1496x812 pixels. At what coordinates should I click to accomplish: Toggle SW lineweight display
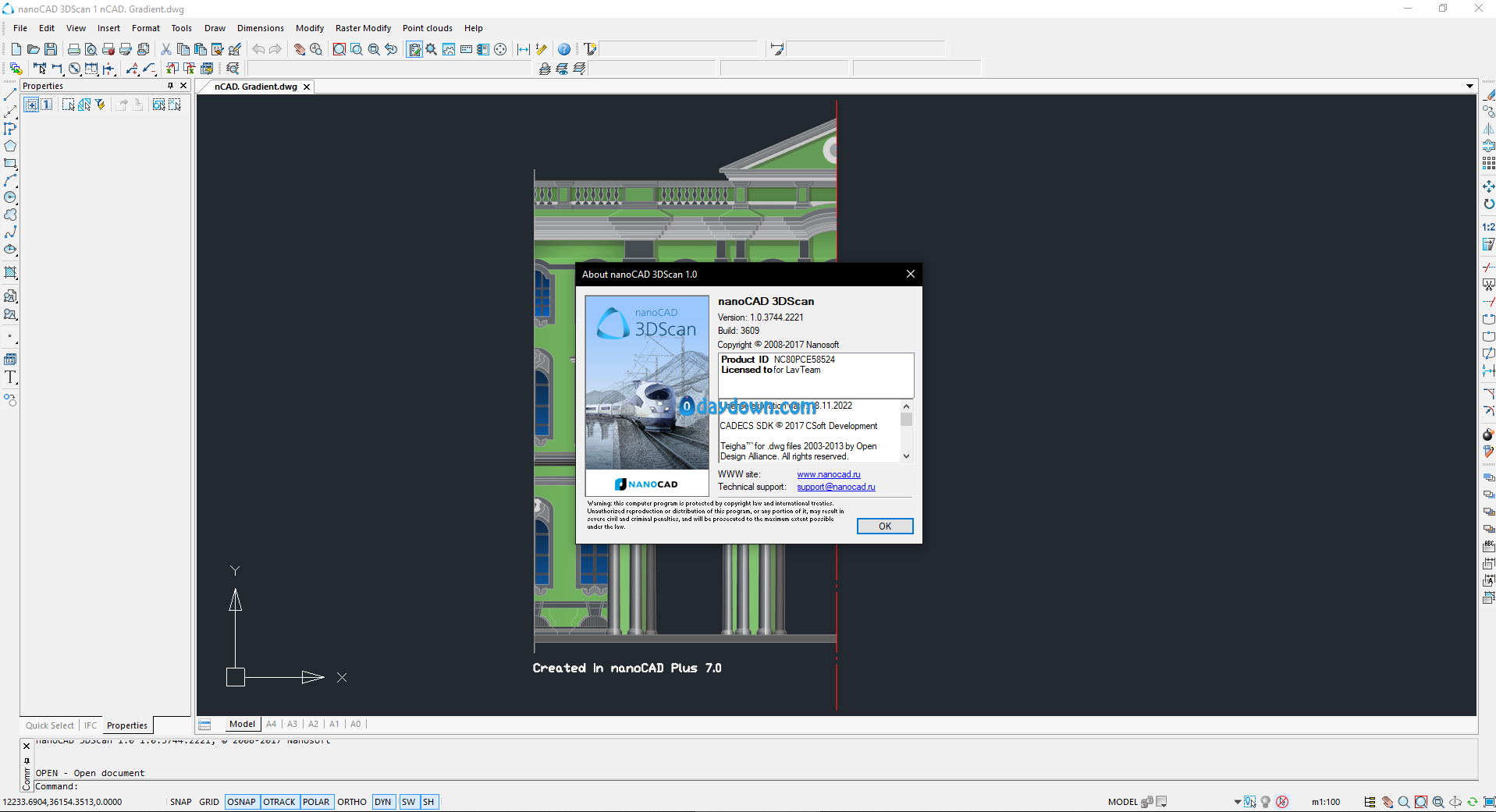pyautogui.click(x=409, y=802)
